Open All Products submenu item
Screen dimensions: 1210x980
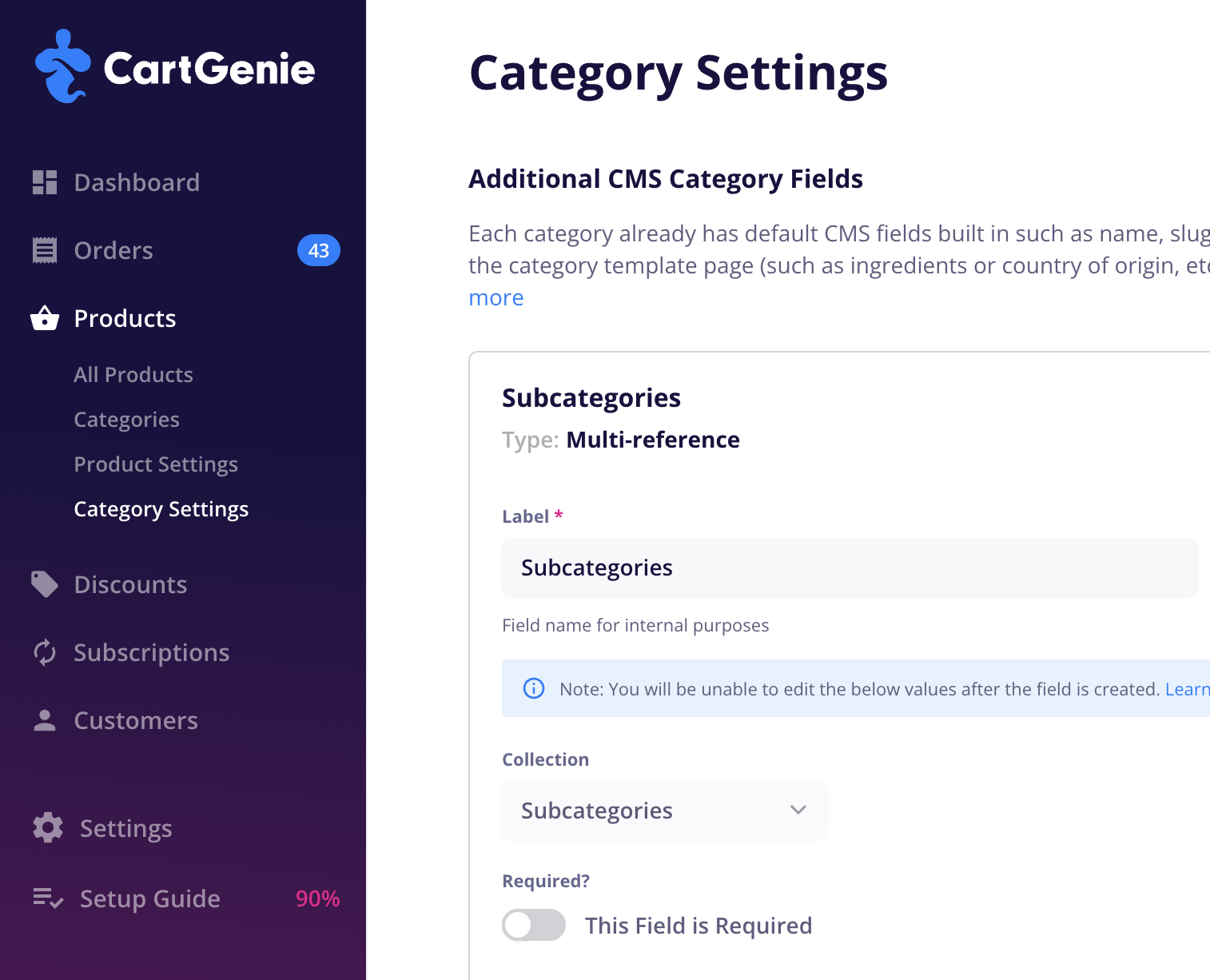pyautogui.click(x=133, y=375)
